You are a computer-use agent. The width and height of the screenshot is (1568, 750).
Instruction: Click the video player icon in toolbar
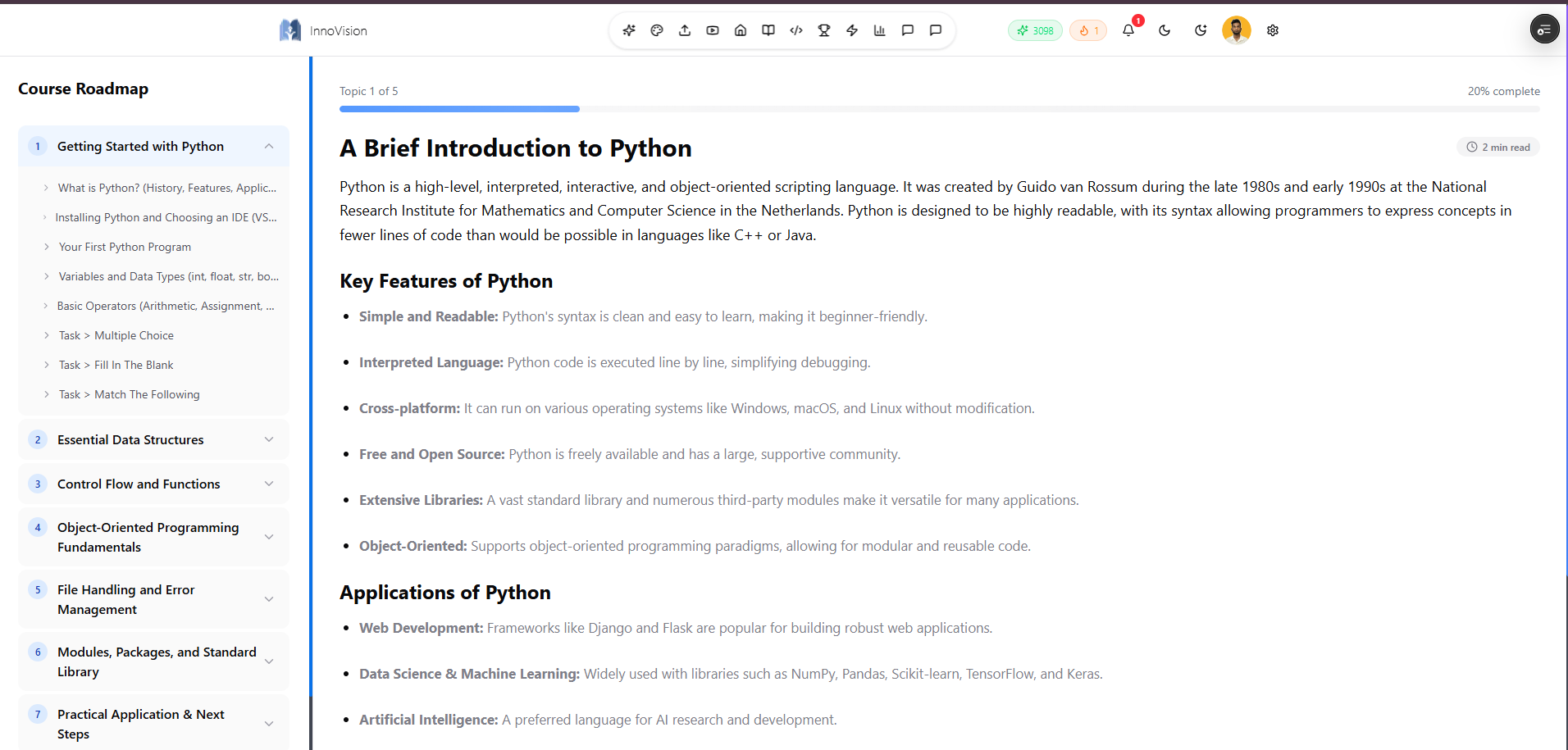713,30
